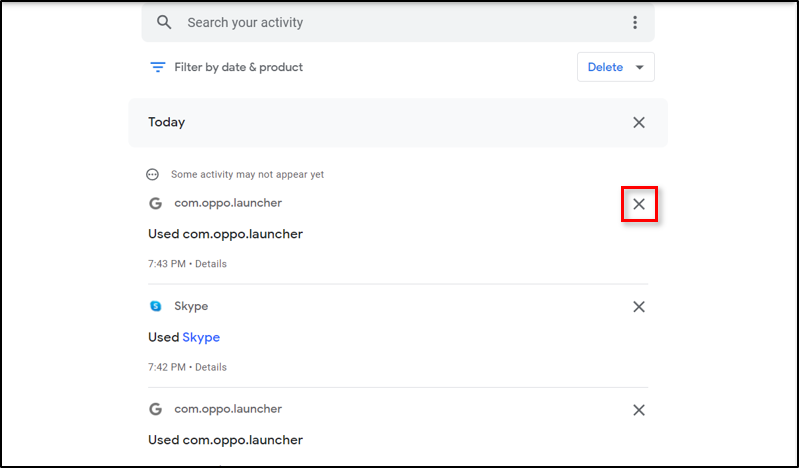Click the Skype app icon

tap(155, 306)
